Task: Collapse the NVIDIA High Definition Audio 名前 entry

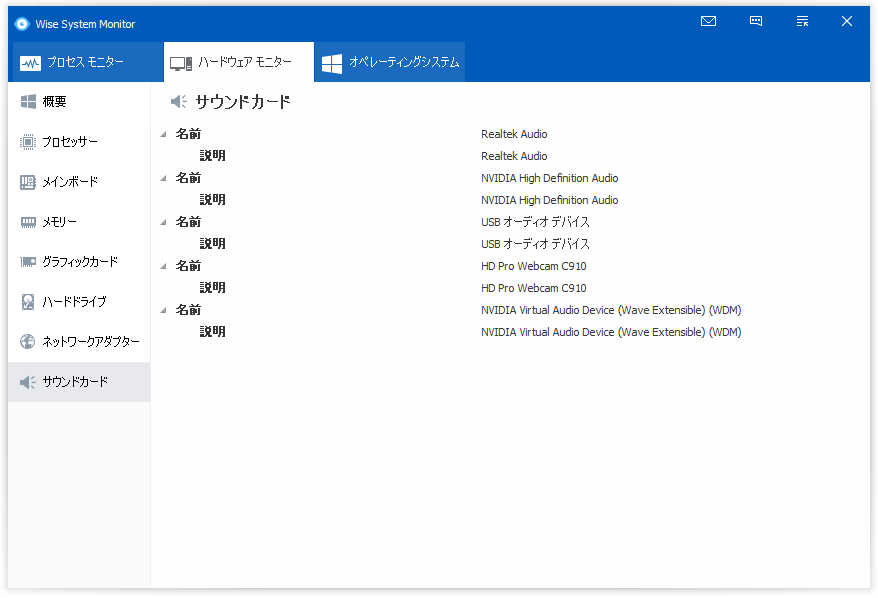Action: pyautogui.click(x=164, y=179)
